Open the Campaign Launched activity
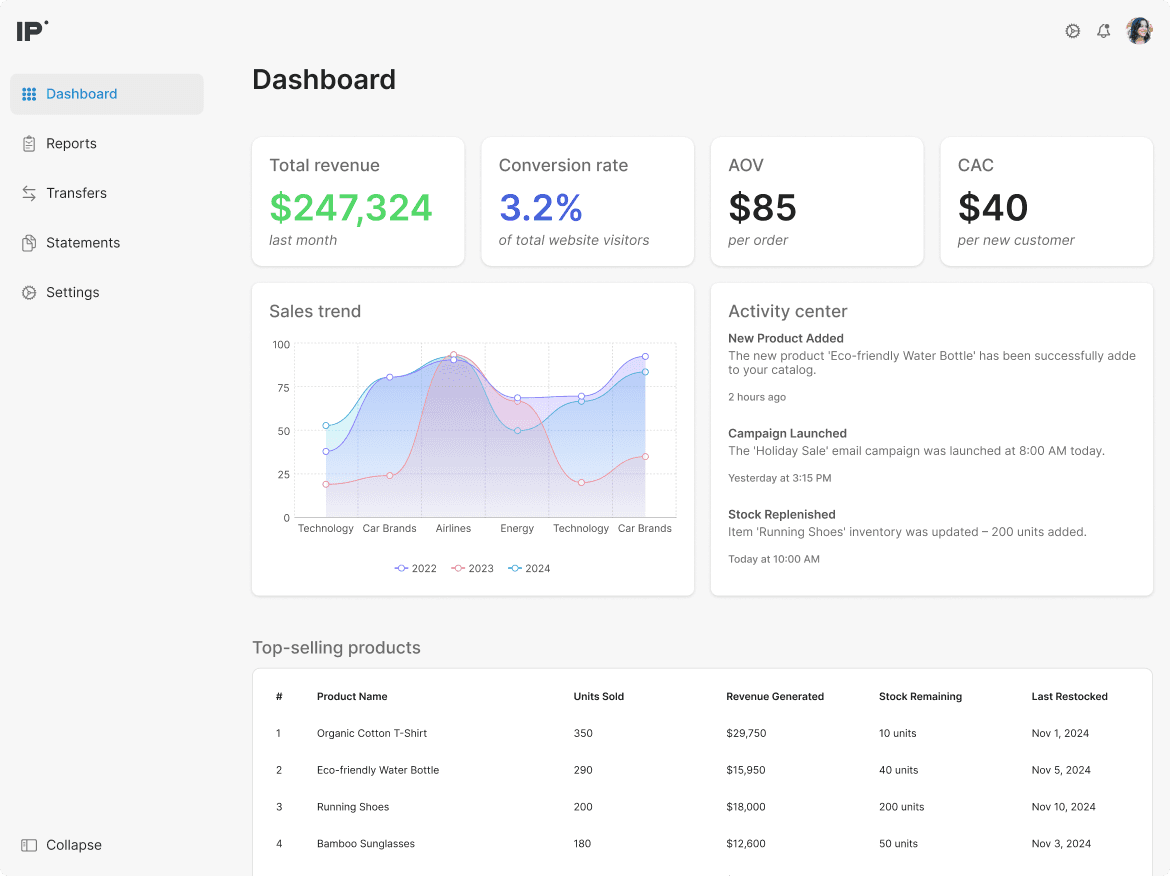Viewport: 1170px width, 876px height. click(x=916, y=455)
